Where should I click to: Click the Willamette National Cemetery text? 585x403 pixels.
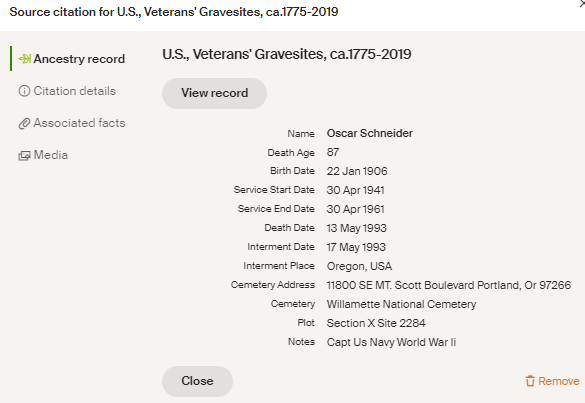point(401,304)
